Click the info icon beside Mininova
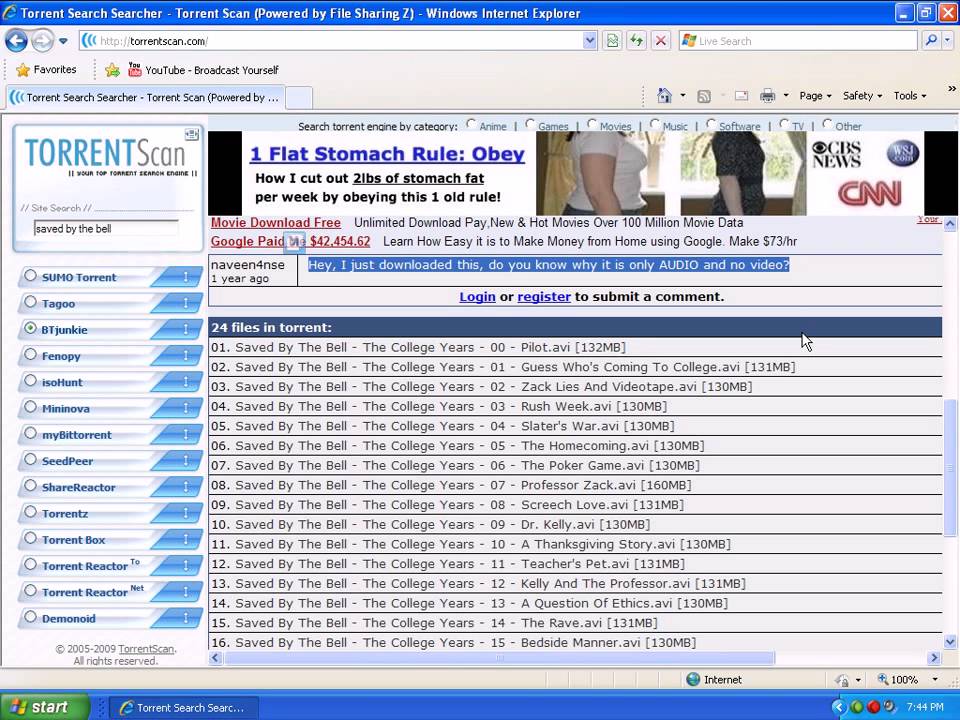 pos(184,408)
